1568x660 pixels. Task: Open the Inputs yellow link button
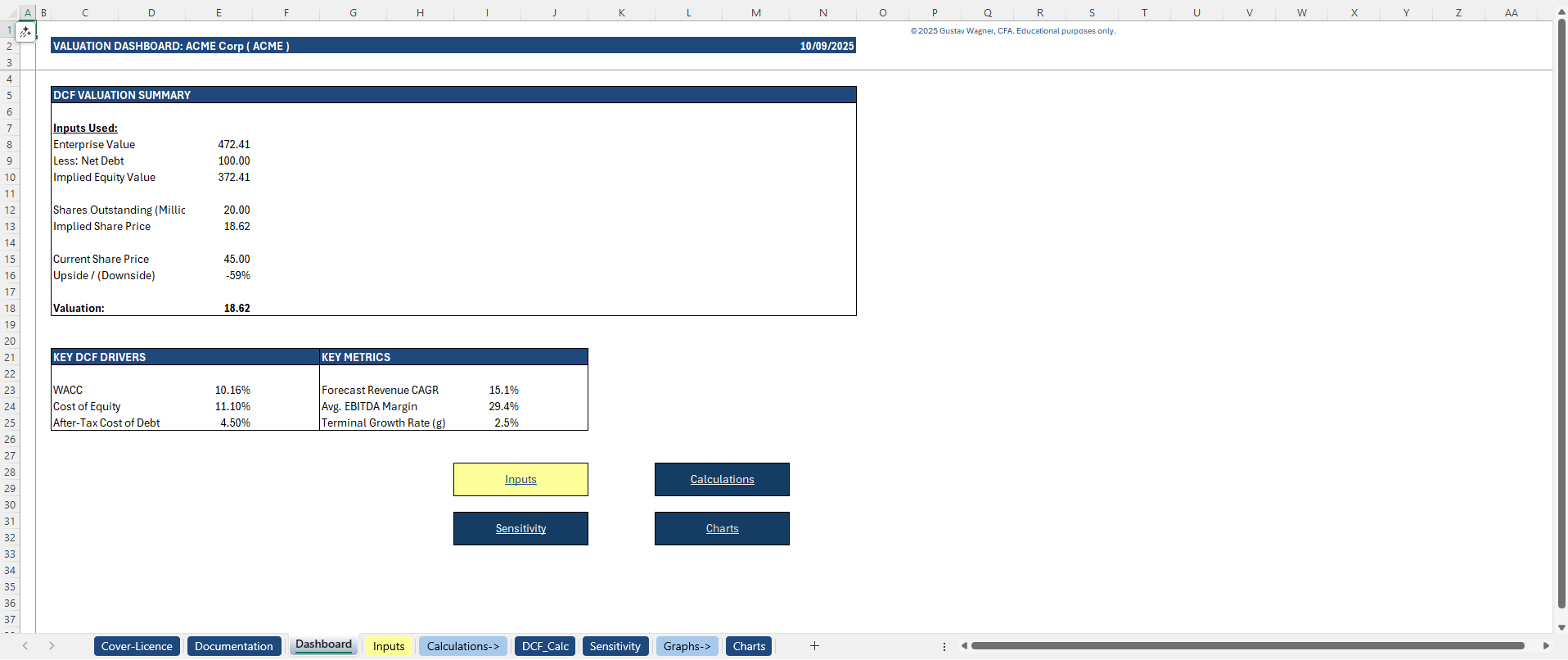click(x=520, y=480)
